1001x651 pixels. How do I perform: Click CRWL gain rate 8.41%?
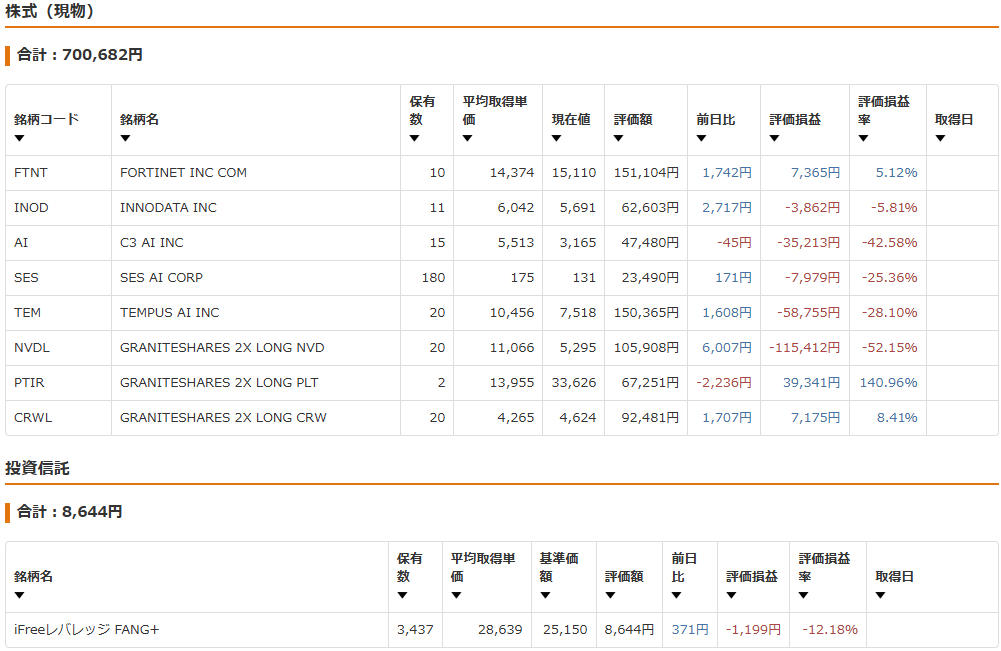click(897, 418)
